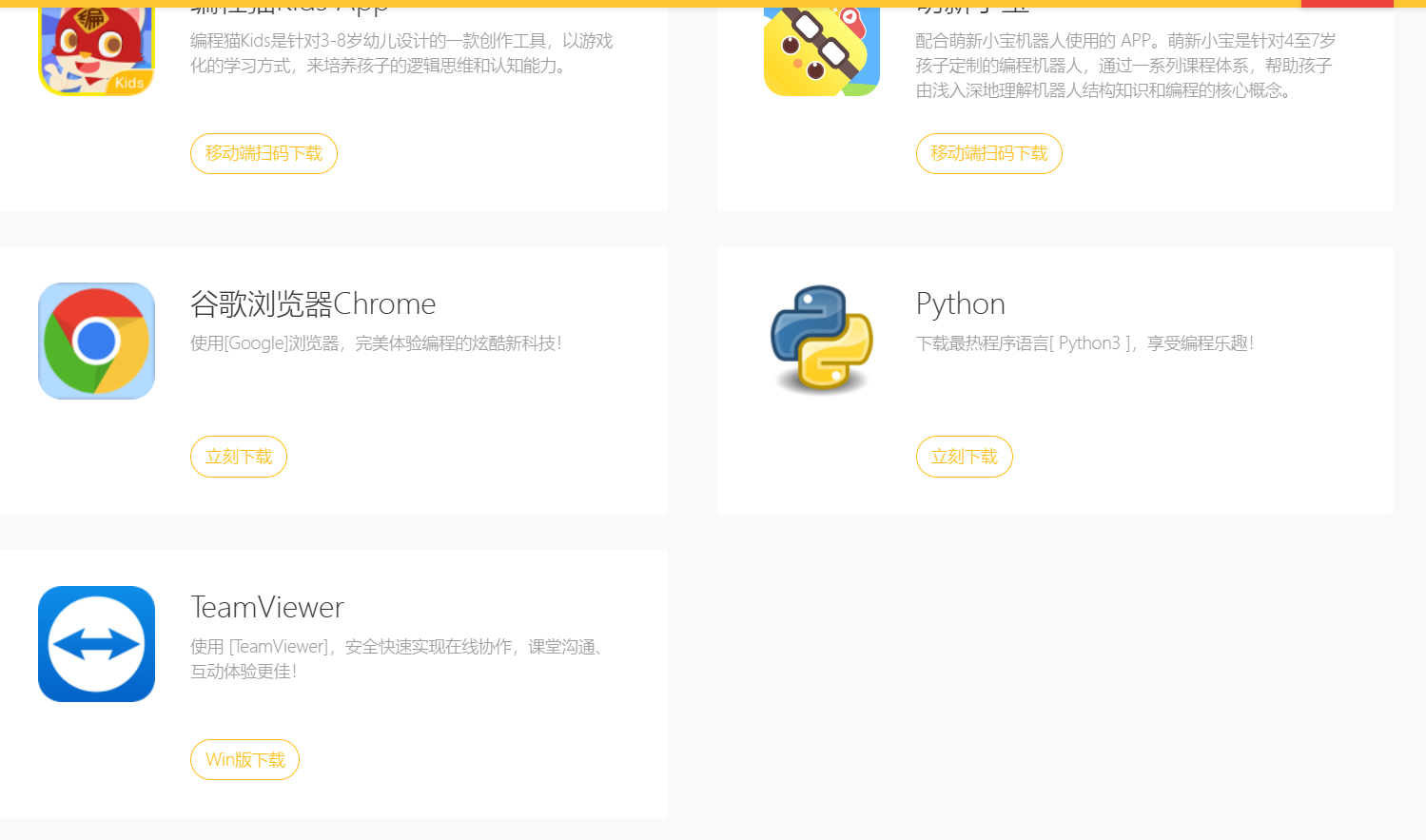Open 移动端扫码下载 for 编程猫Kids

pos(264,153)
